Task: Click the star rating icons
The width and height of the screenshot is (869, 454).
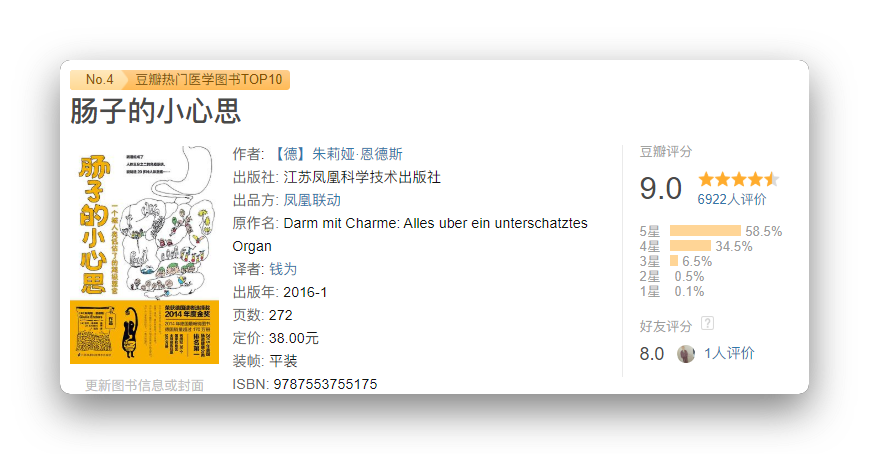Action: point(739,179)
